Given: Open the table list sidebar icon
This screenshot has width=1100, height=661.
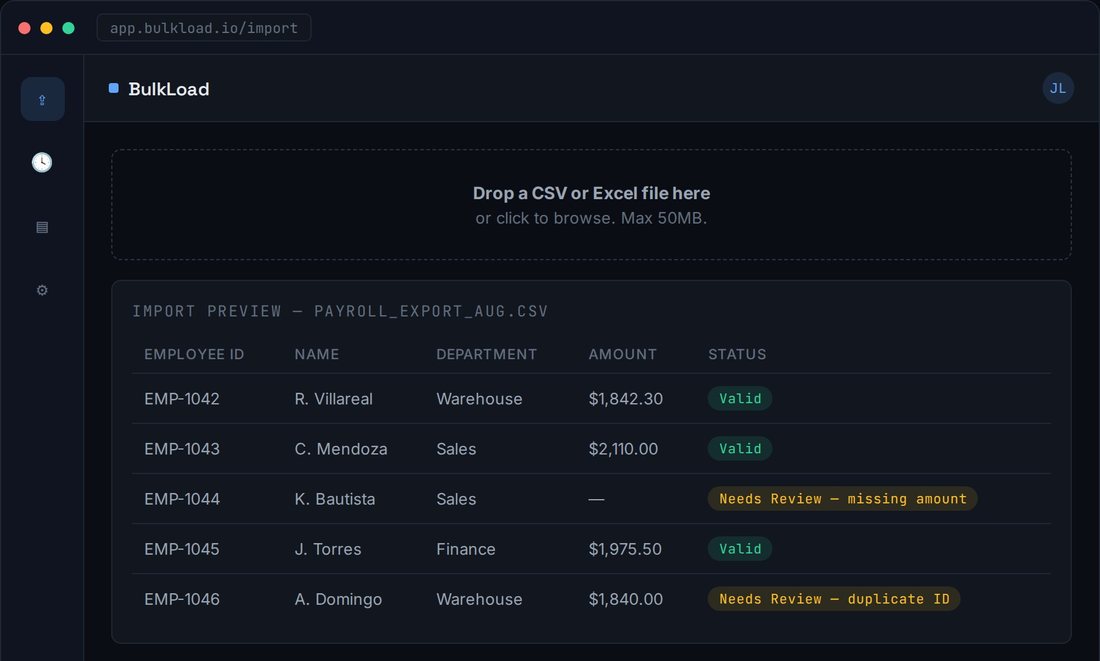Looking at the screenshot, I should click(x=42, y=227).
